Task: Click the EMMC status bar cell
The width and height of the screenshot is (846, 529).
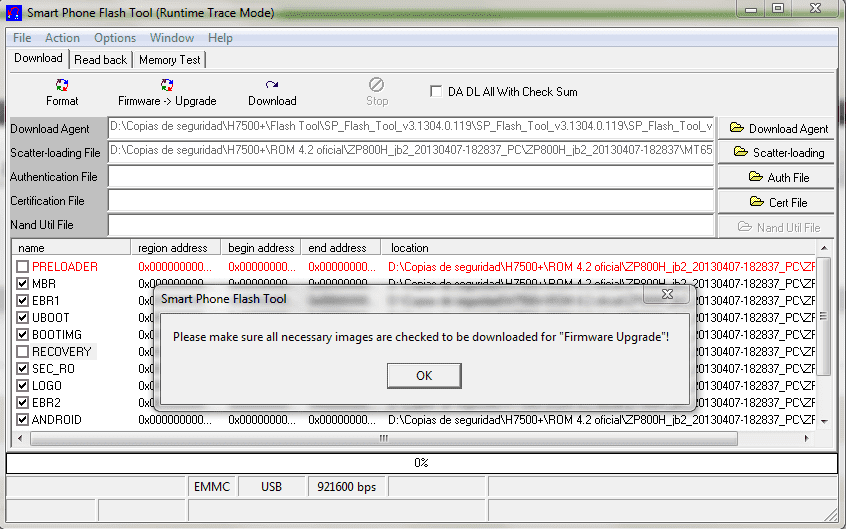Action: pyautogui.click(x=212, y=487)
